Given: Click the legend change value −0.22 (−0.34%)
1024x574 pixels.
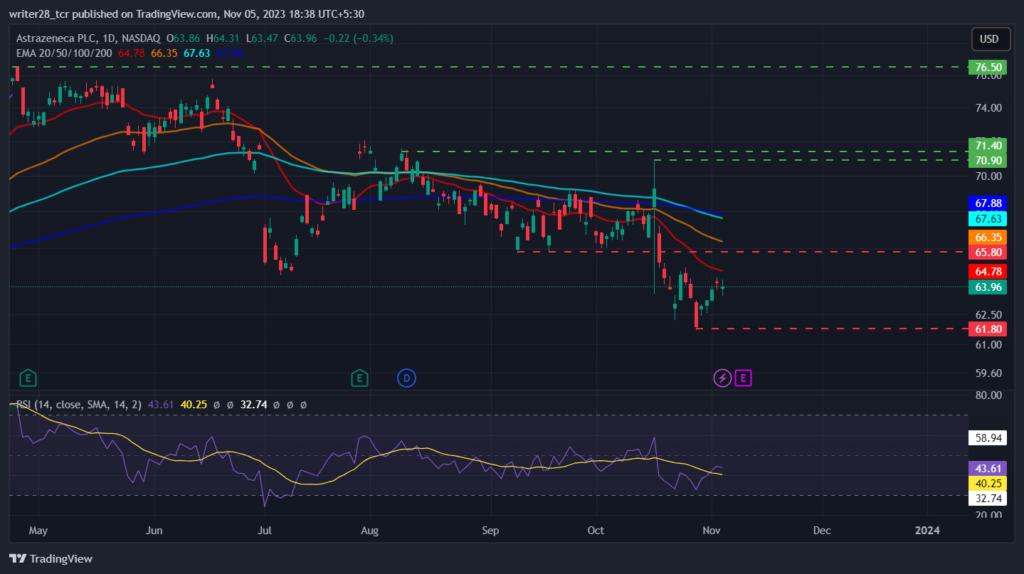Looking at the screenshot, I should (x=359, y=39).
